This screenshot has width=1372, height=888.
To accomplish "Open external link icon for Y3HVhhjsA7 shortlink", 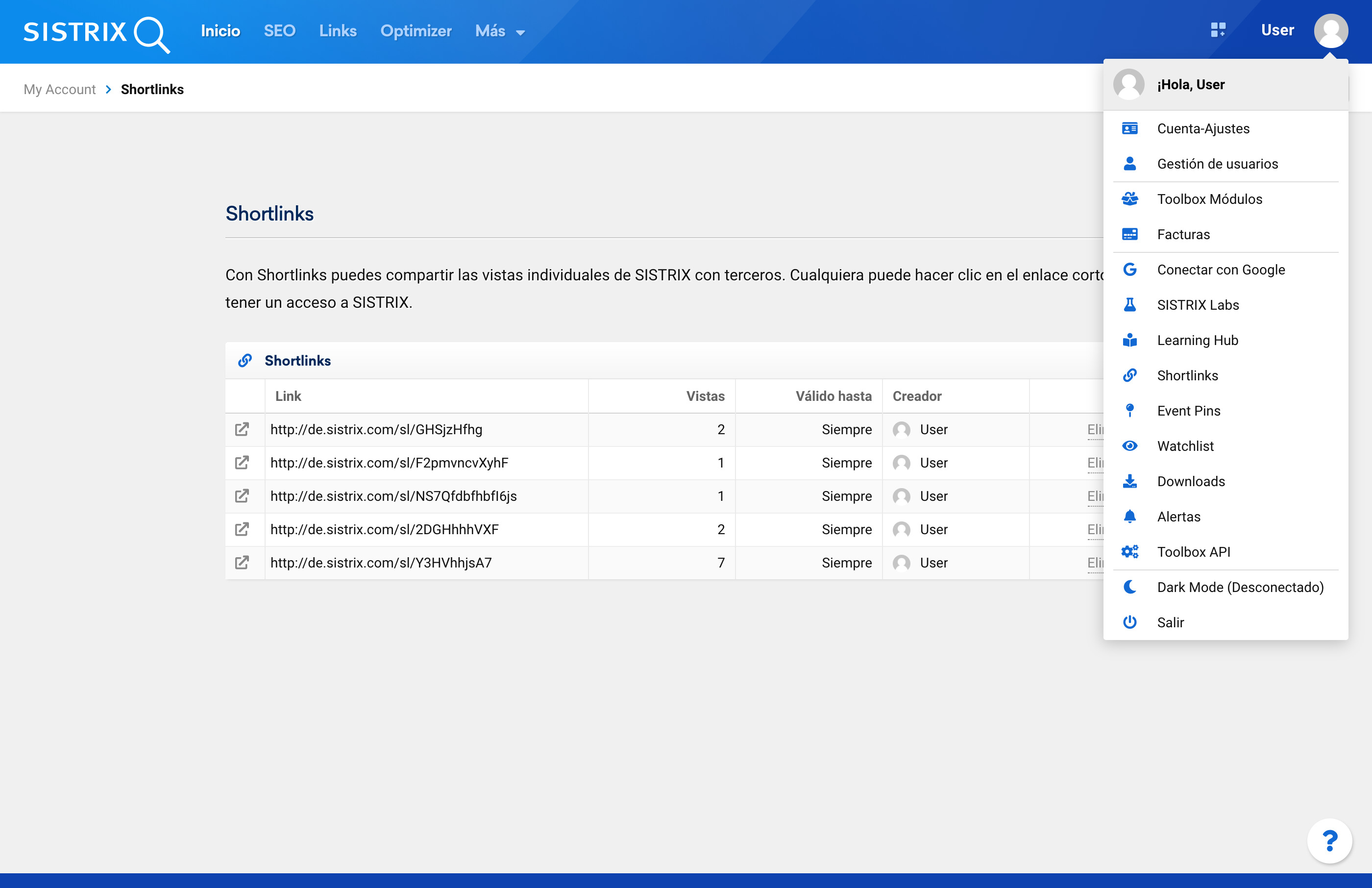I will pos(242,563).
